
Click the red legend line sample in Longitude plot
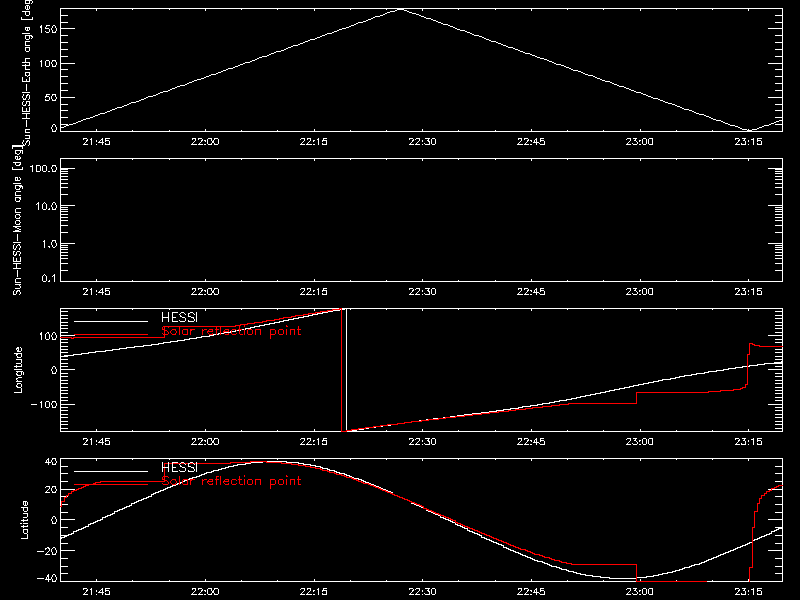[x=111, y=335]
